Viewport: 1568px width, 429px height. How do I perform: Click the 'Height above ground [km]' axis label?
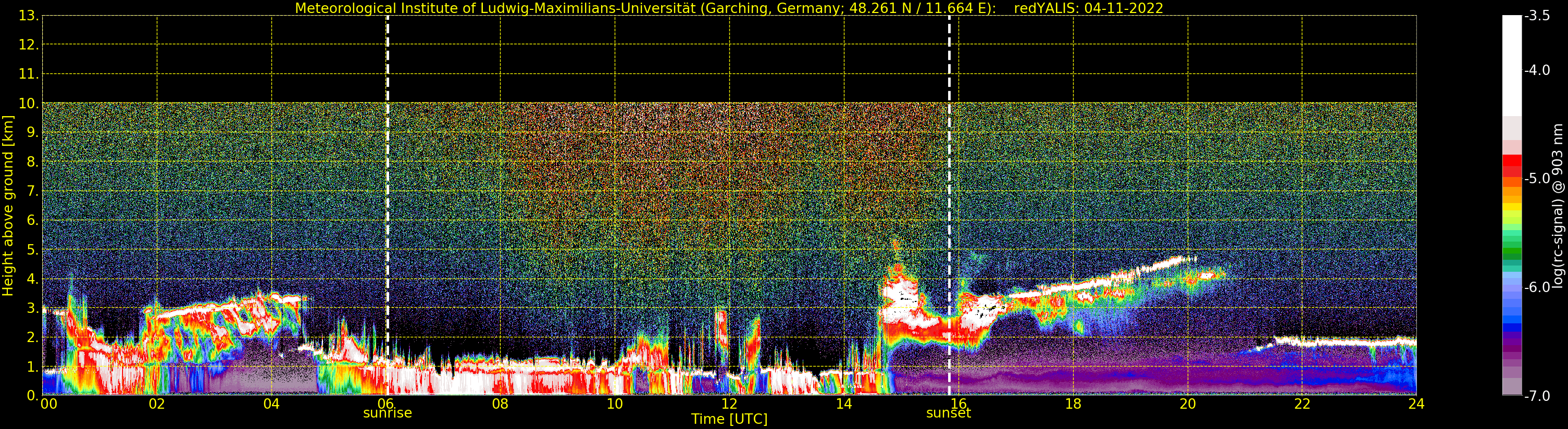tap(8, 206)
